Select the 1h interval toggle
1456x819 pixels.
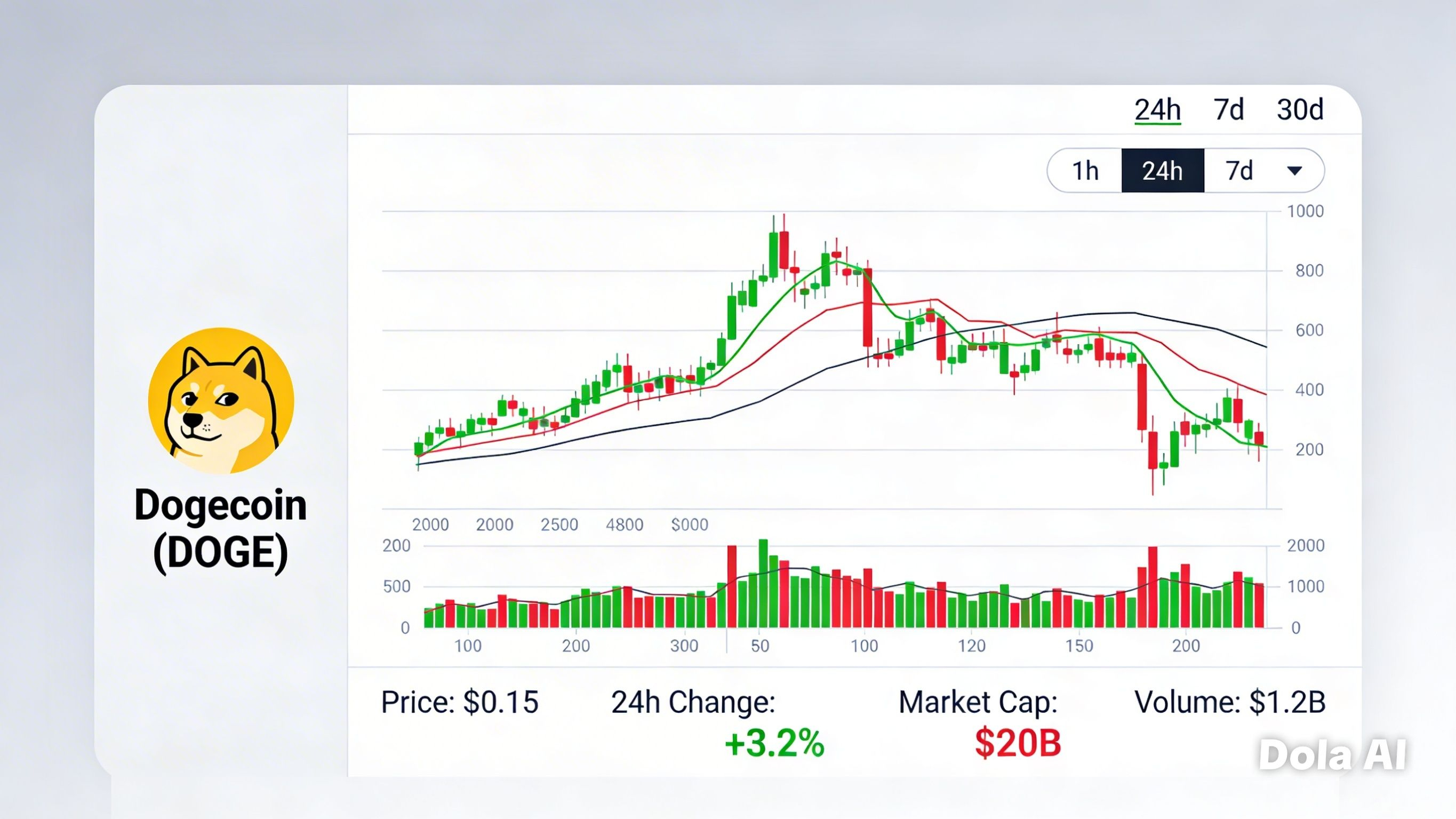1085,171
